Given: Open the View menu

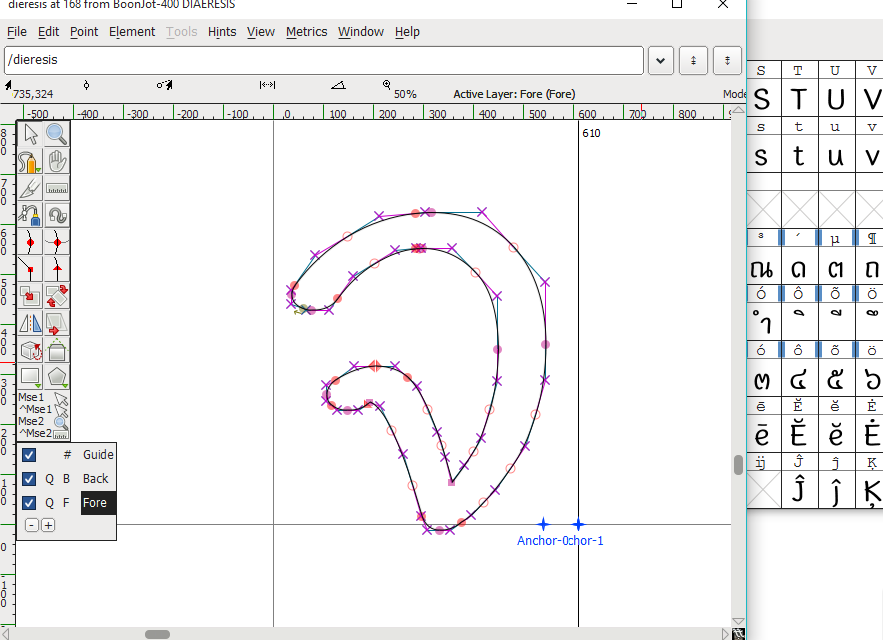Looking at the screenshot, I should (x=261, y=32).
